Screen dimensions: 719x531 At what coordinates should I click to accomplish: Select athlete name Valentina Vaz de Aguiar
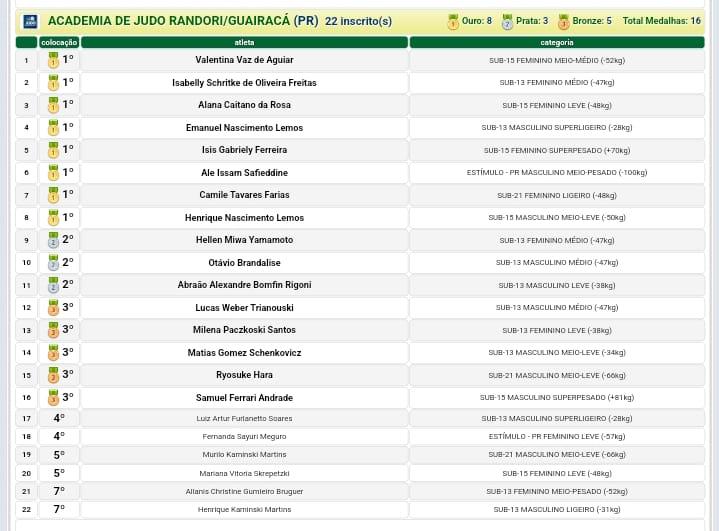point(244,60)
